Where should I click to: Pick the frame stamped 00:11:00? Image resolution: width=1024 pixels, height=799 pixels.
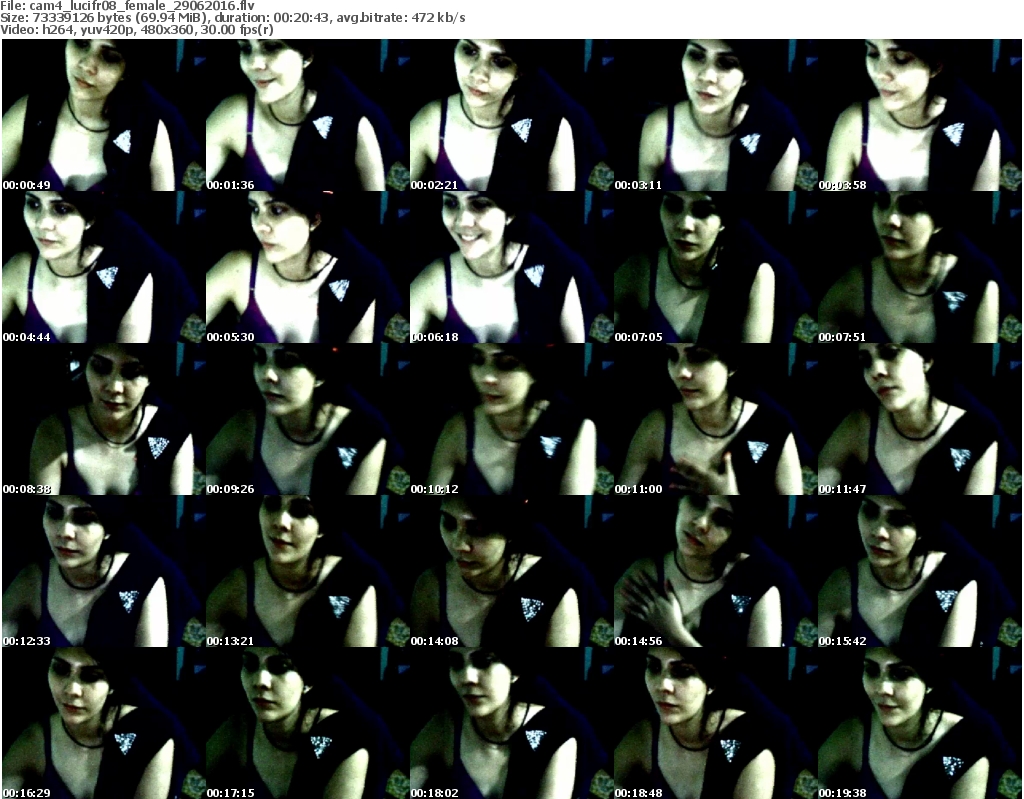pos(715,419)
